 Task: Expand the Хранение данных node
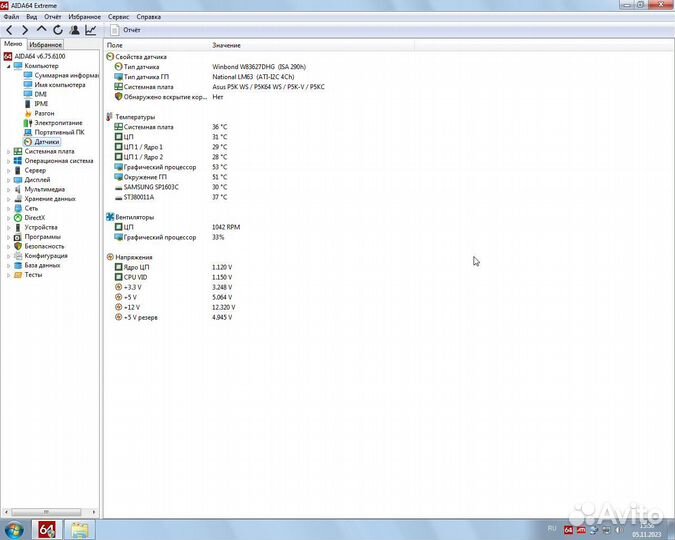[x=8, y=199]
